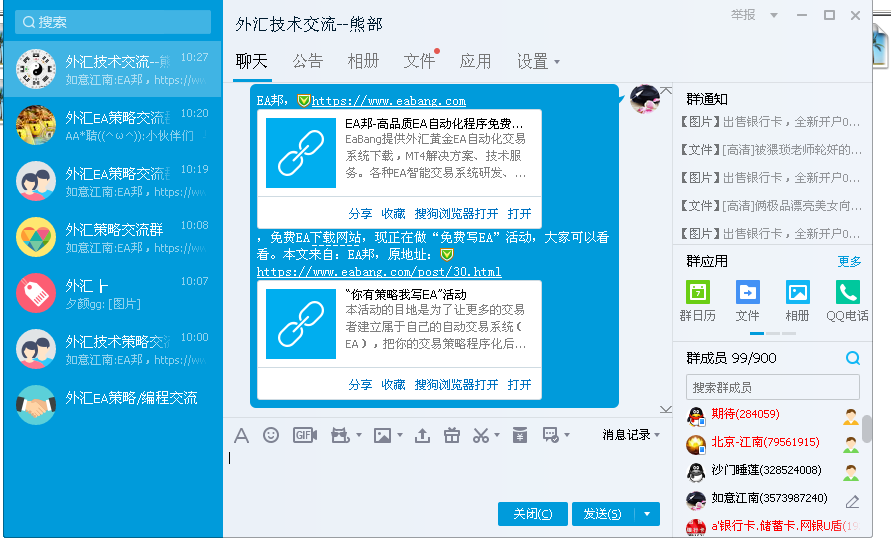Open the 文件 group app icon
The height and width of the screenshot is (547, 891).
[747, 301]
